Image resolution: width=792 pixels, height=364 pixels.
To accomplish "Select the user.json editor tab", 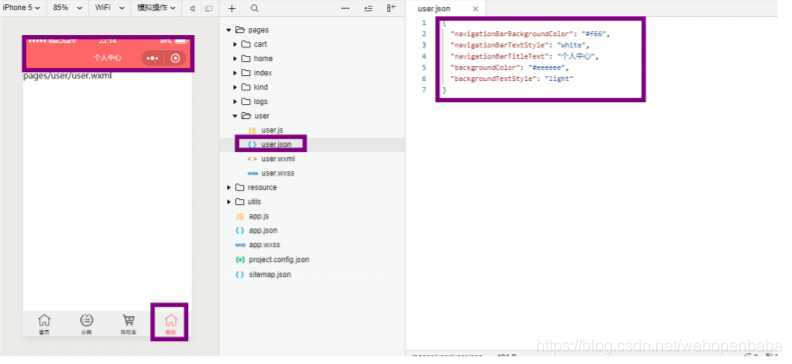I will [434, 9].
